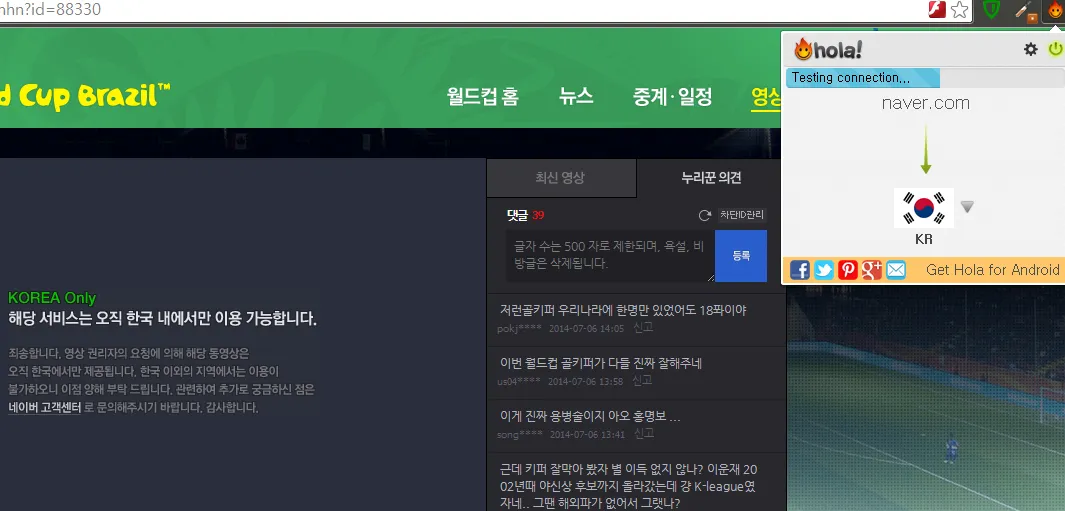This screenshot has width=1065, height=511.
Task: Report comment by song**** with 신고
Action: pos(644,434)
